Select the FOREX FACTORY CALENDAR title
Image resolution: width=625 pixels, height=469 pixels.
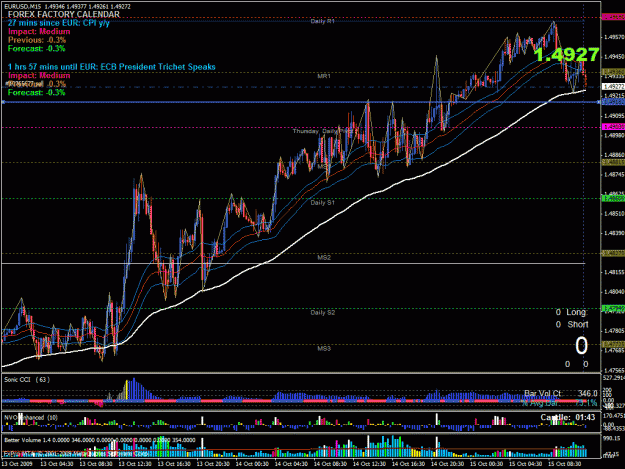point(64,14)
